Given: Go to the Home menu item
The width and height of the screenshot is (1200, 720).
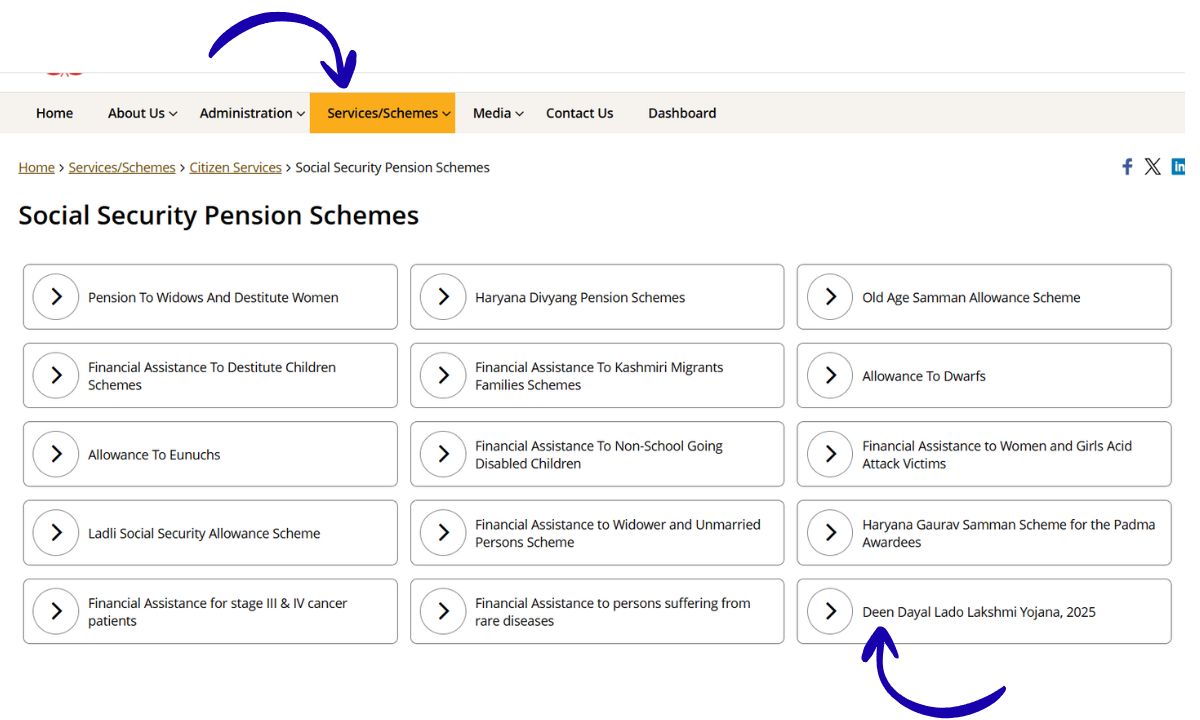Looking at the screenshot, I should tap(54, 113).
